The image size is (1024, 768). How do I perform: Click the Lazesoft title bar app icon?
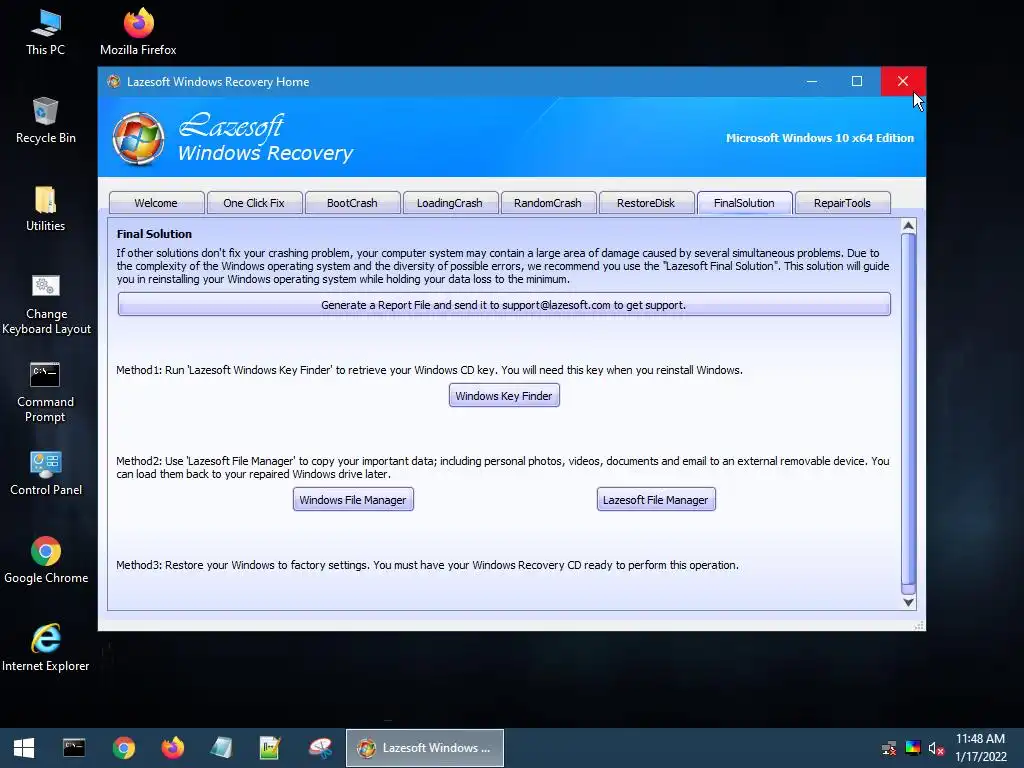coord(114,82)
